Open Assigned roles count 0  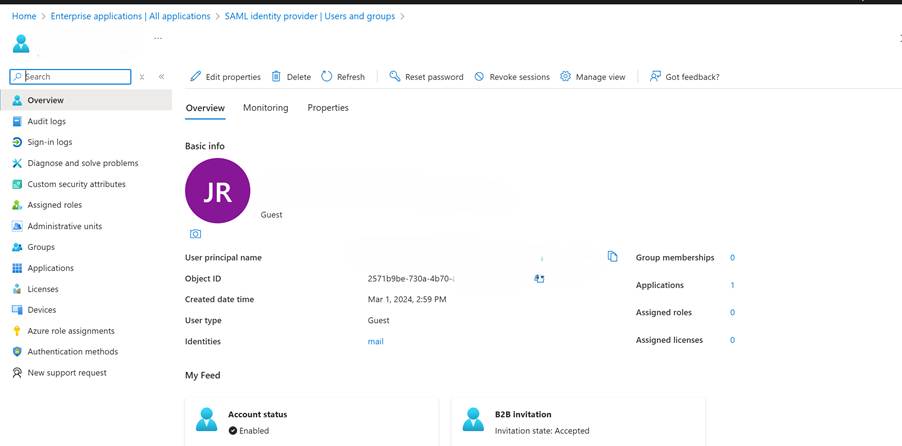(732, 312)
